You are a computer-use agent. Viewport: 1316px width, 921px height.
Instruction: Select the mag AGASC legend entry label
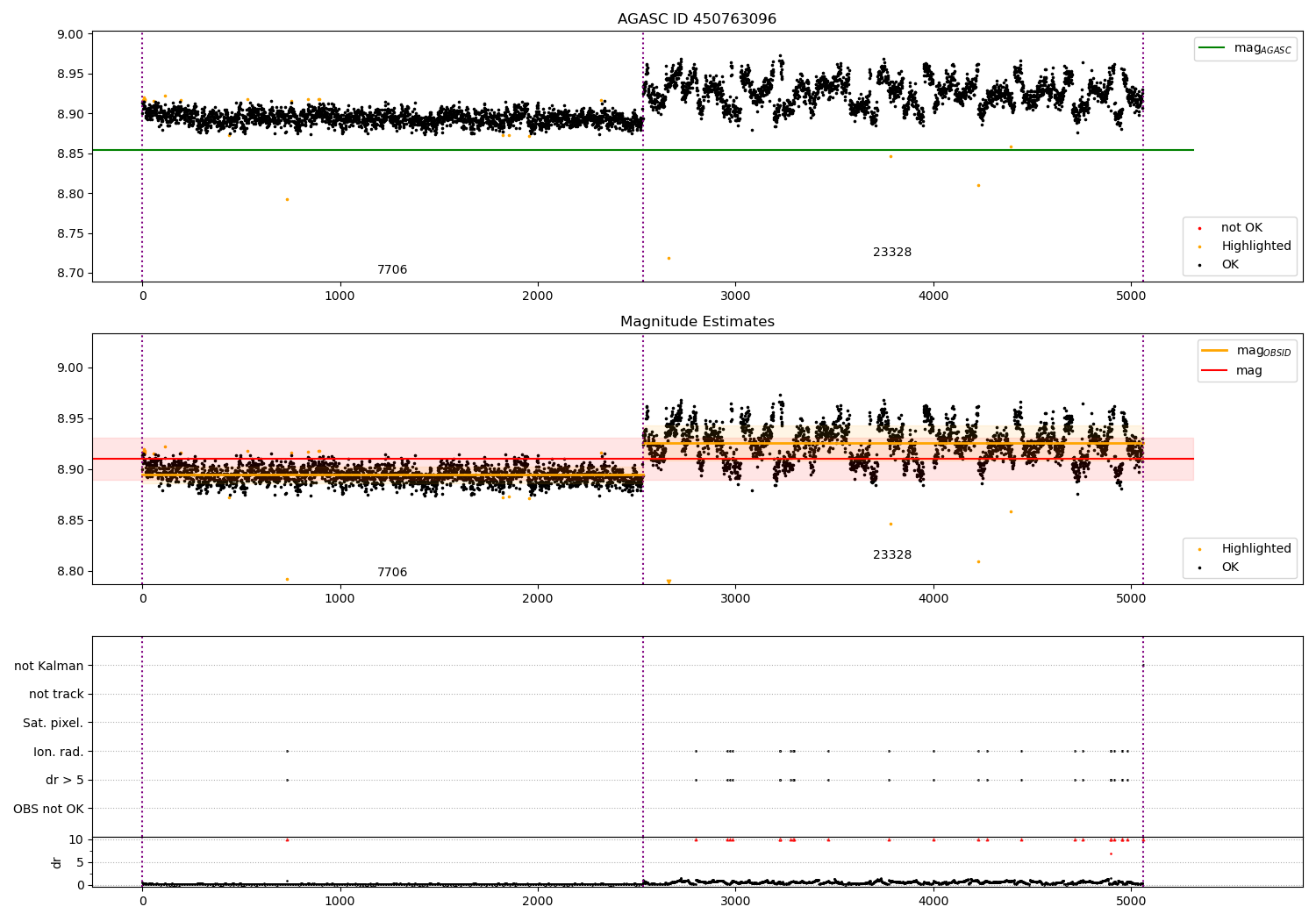pyautogui.click(x=1262, y=48)
